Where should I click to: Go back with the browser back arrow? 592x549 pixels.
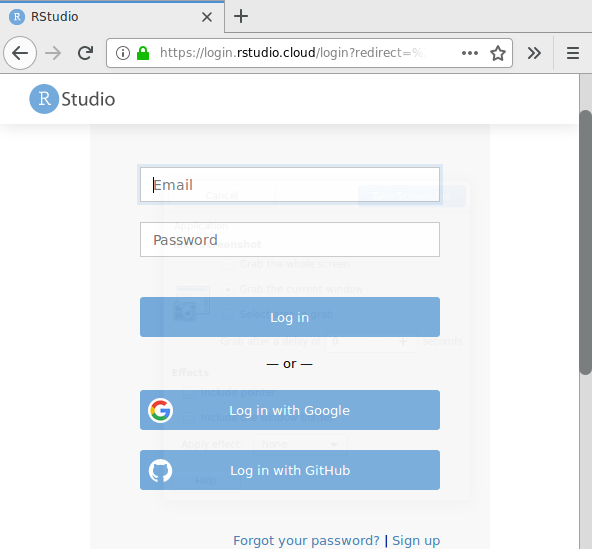click(20, 53)
